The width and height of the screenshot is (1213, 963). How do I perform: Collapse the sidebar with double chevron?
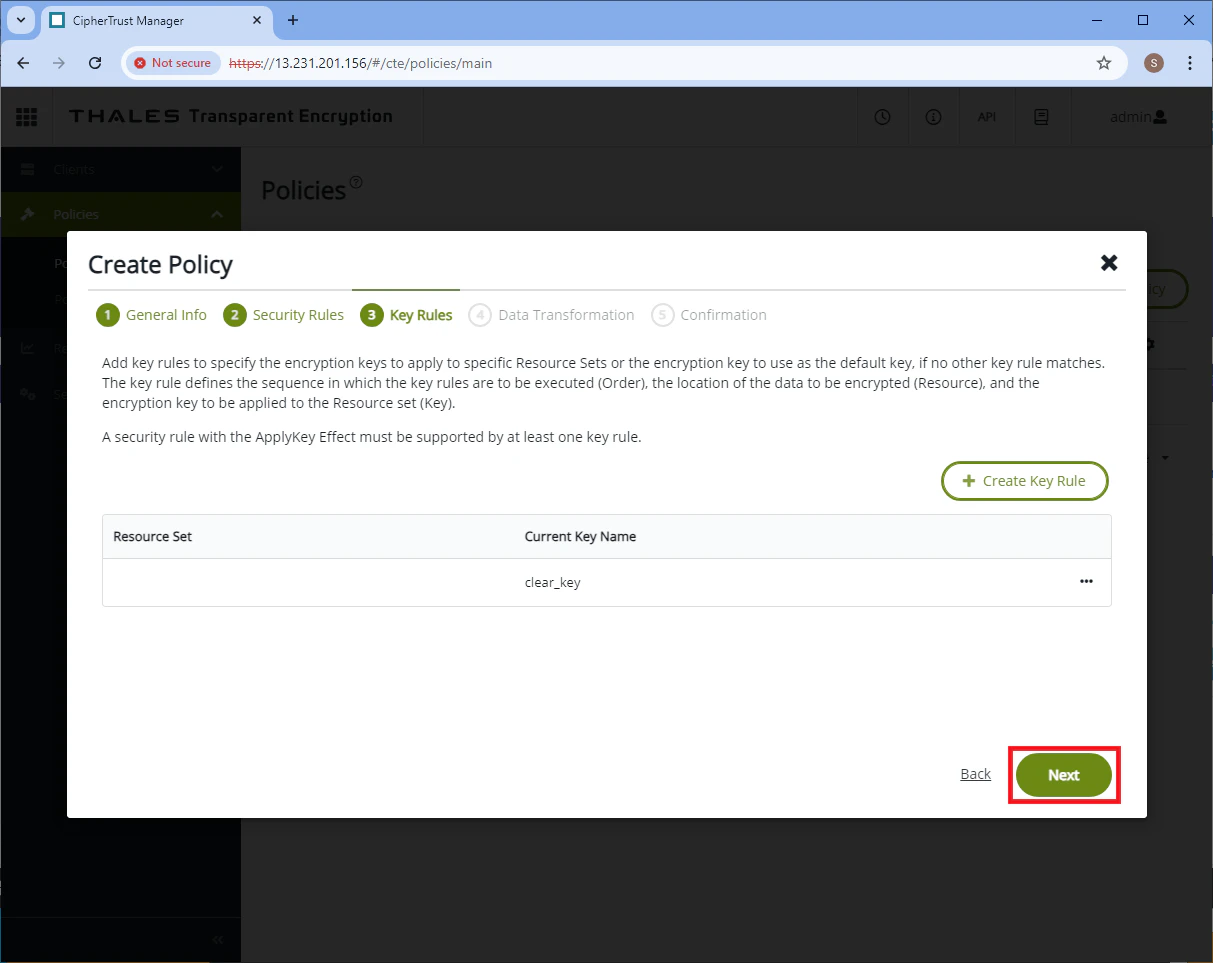click(x=218, y=940)
